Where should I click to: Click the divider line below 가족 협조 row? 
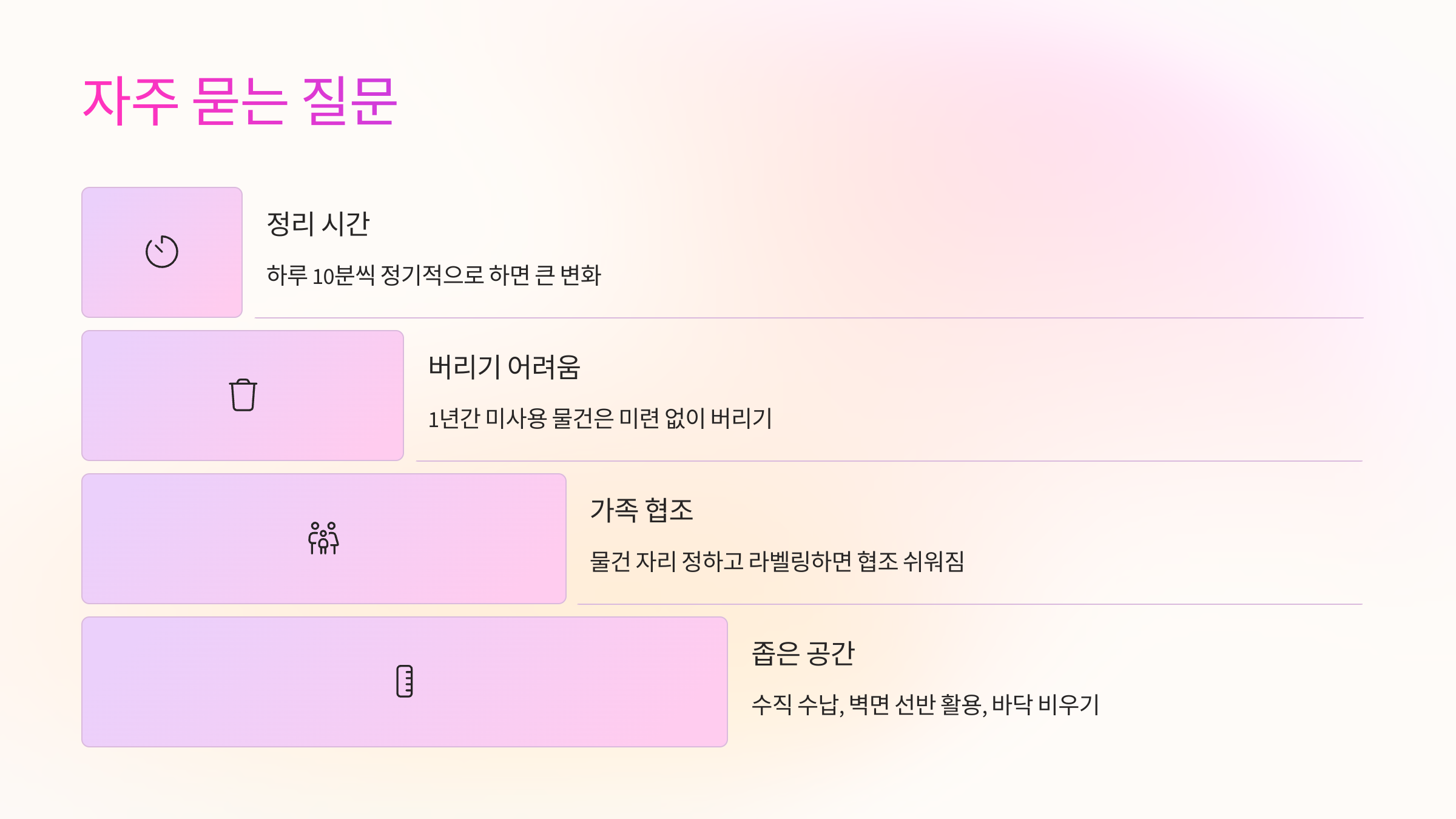970,604
